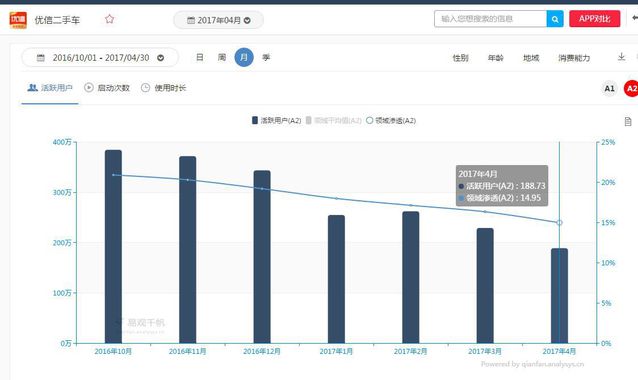This screenshot has width=638, height=380.
Task: Click the download icon at top right
Action: tap(621, 57)
